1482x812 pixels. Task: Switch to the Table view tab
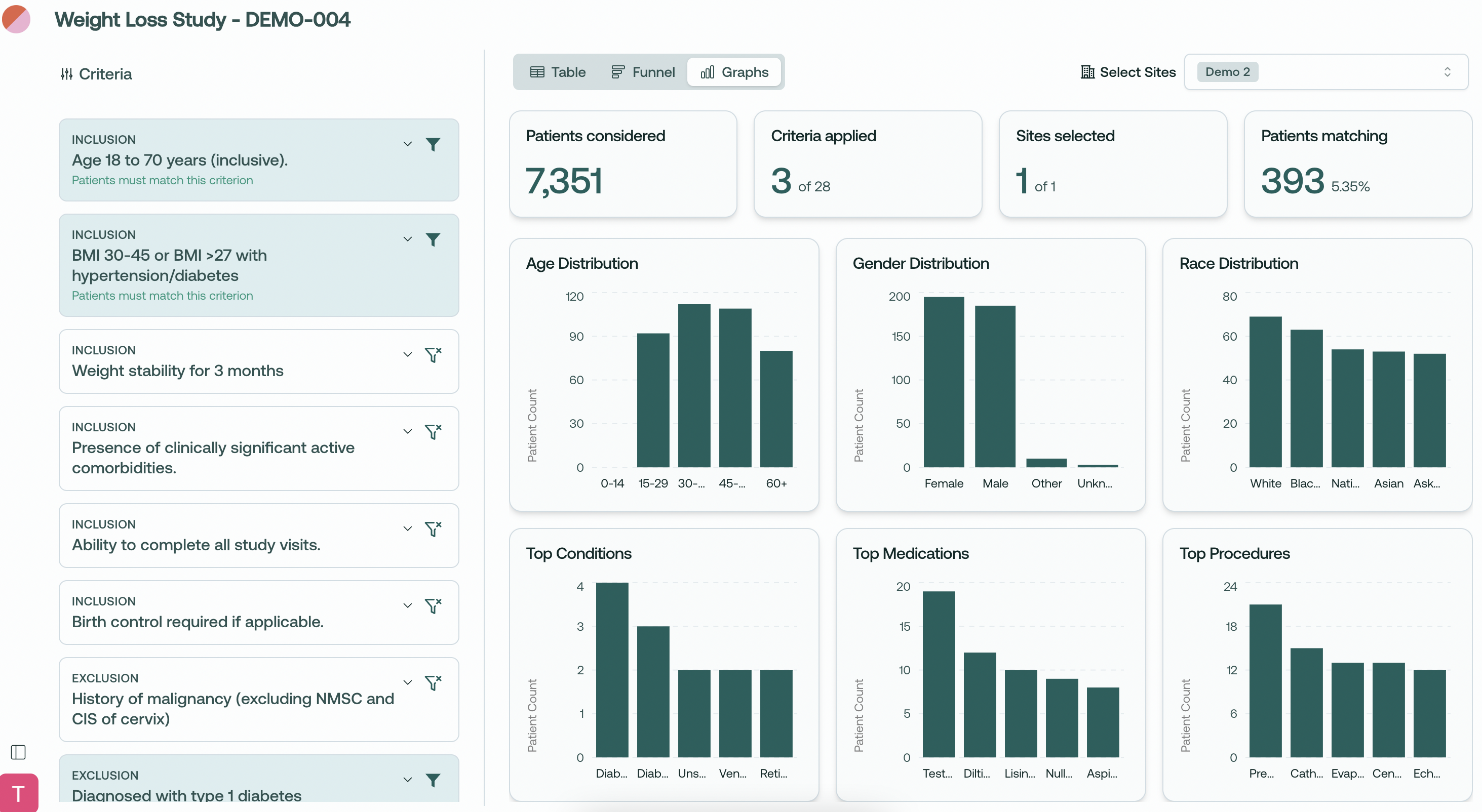click(558, 72)
